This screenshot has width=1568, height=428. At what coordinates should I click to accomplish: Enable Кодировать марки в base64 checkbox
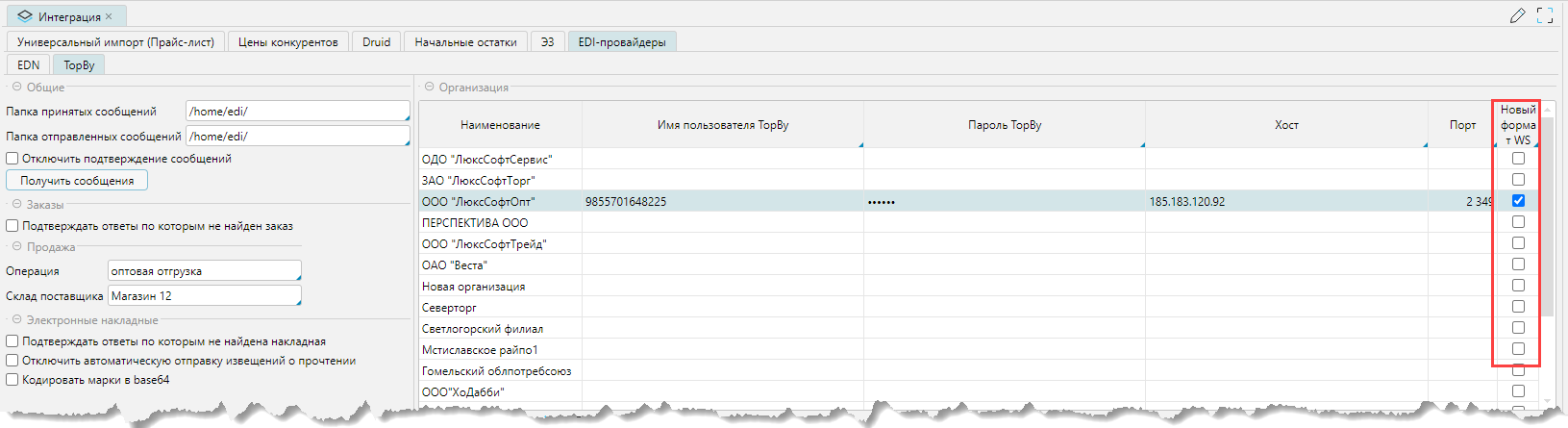pyautogui.click(x=12, y=380)
